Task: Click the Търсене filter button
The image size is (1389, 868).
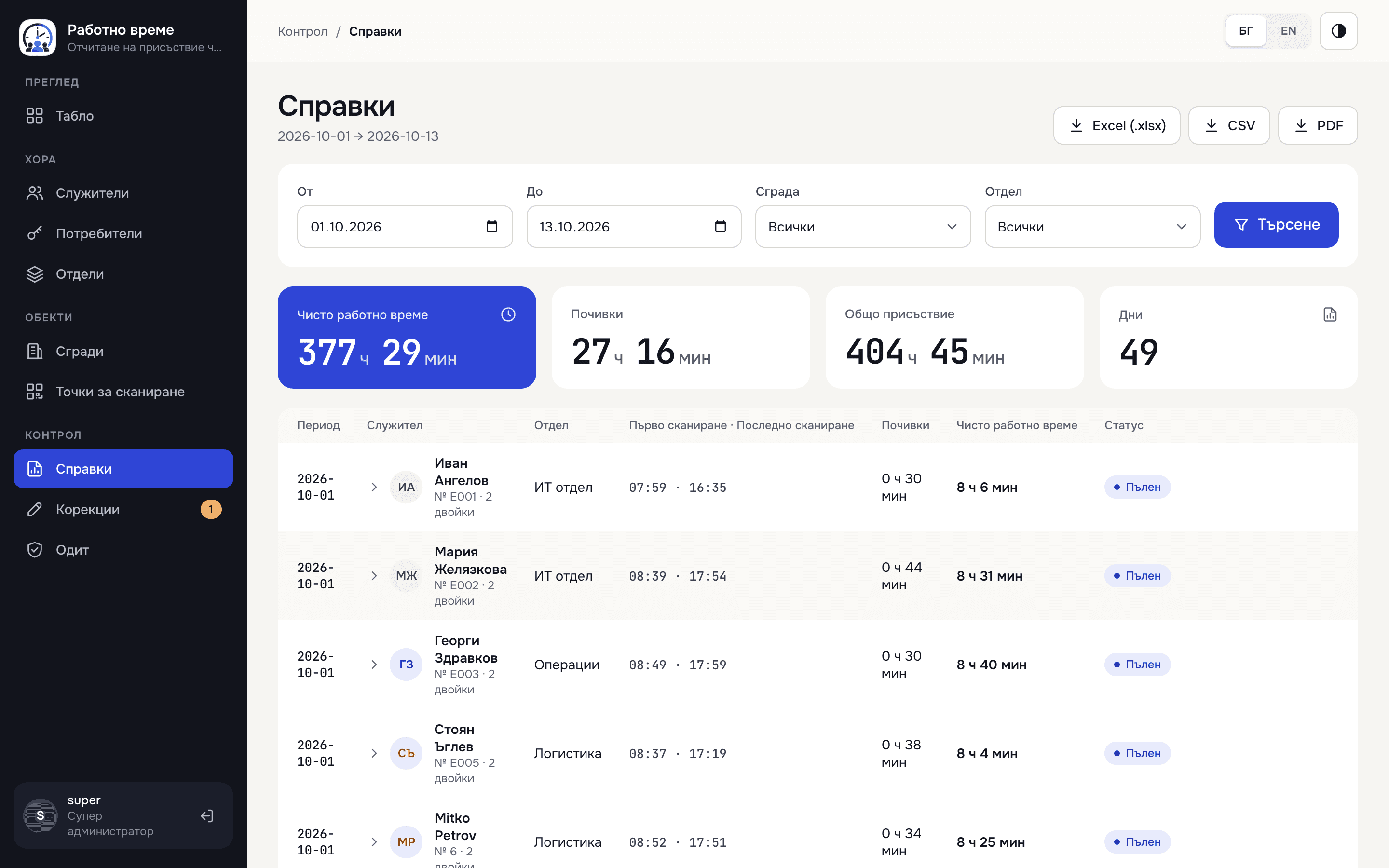Action: click(1276, 224)
